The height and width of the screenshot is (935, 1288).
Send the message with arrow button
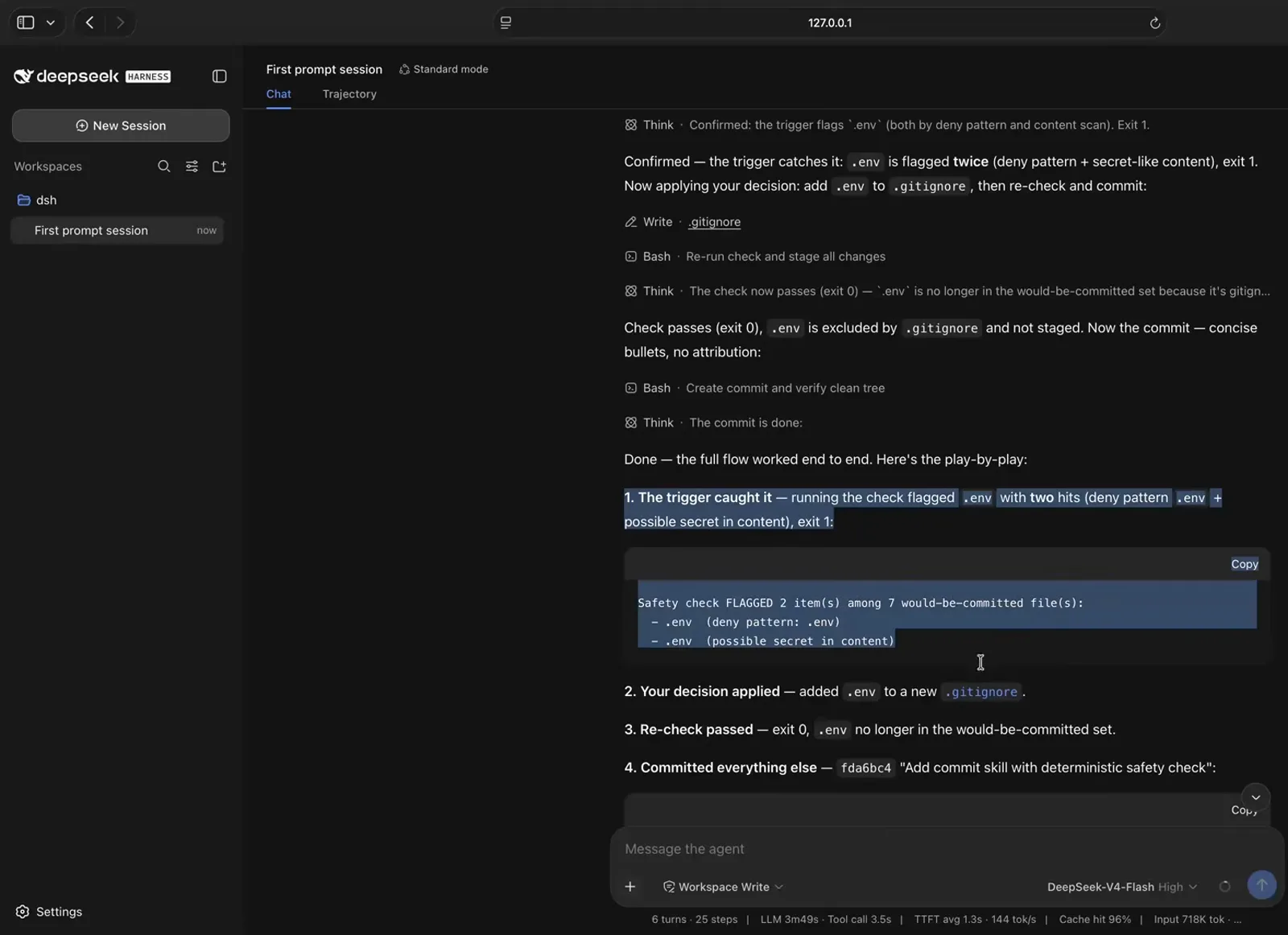click(1261, 885)
